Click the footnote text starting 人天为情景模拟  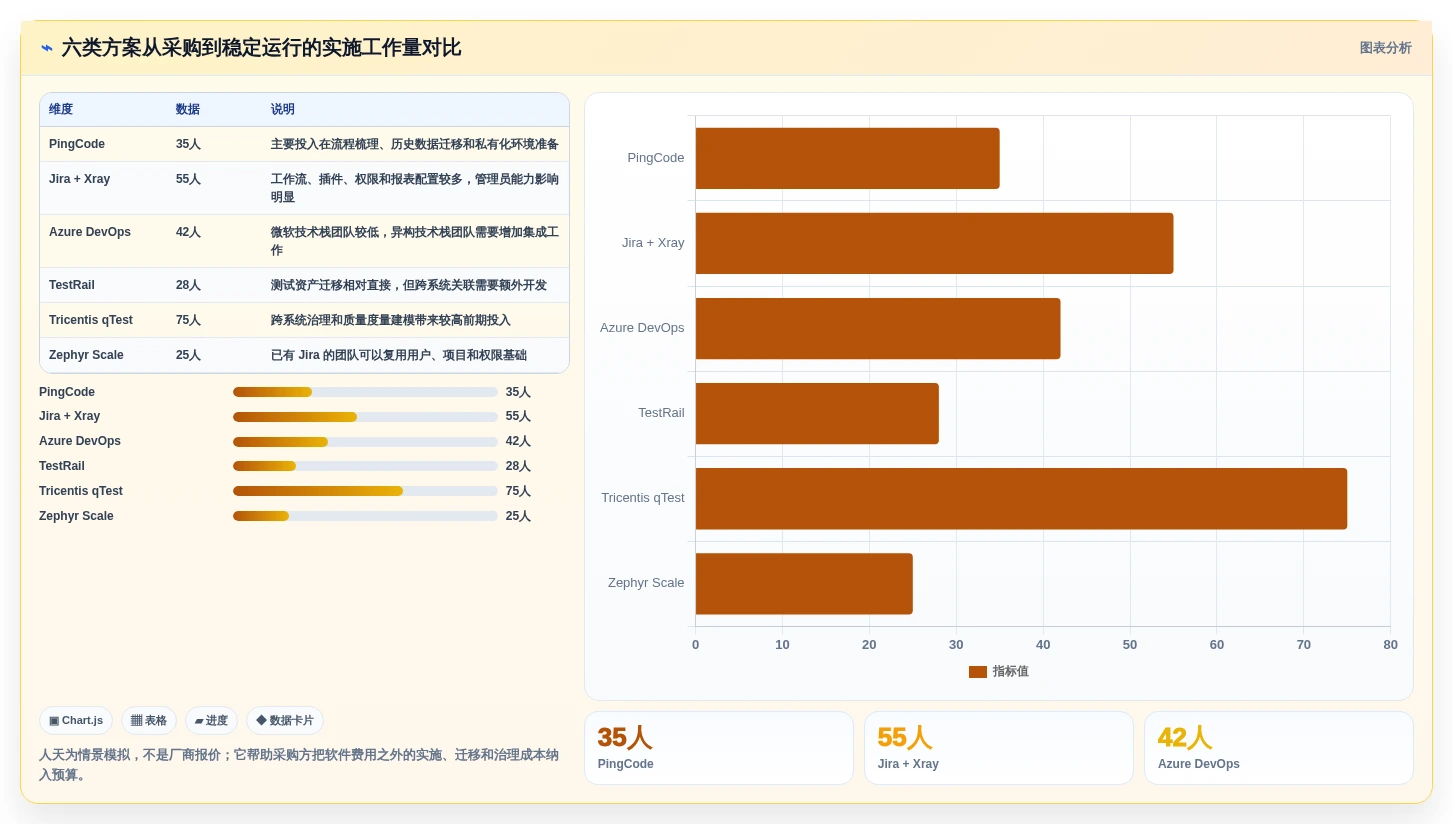(x=299, y=765)
